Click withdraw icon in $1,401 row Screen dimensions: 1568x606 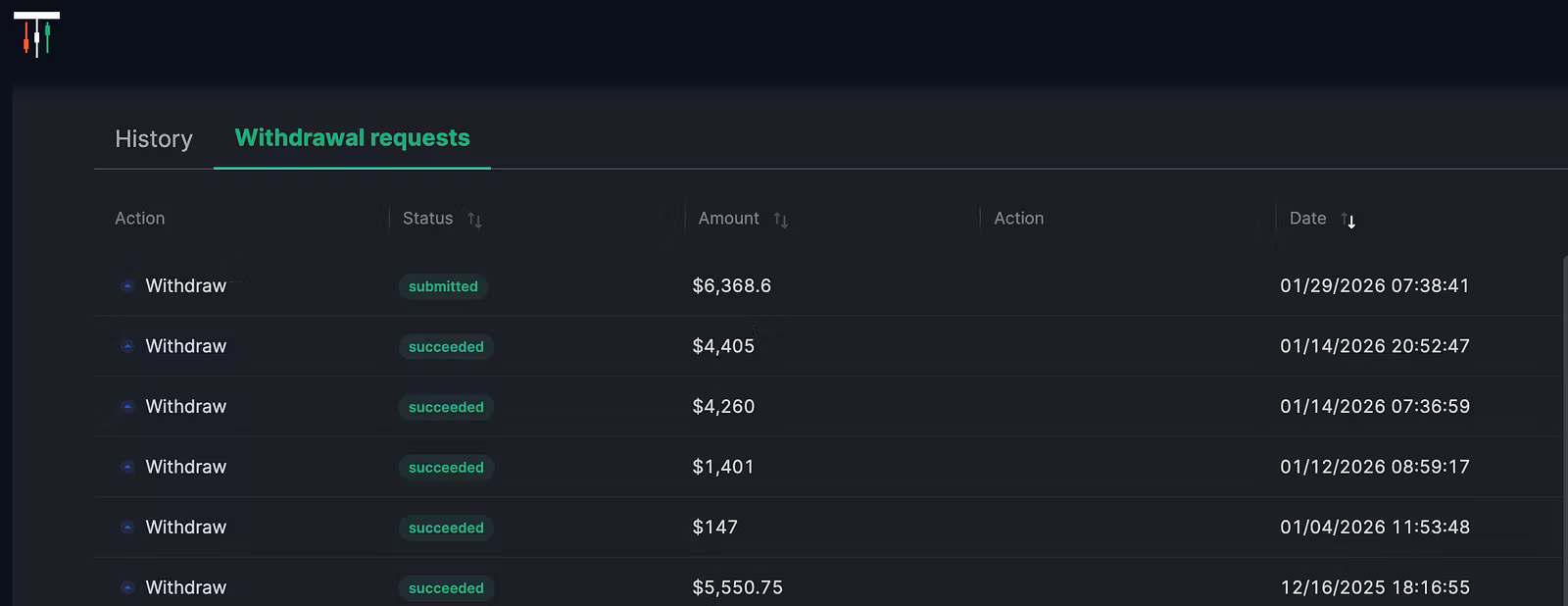pos(127,467)
